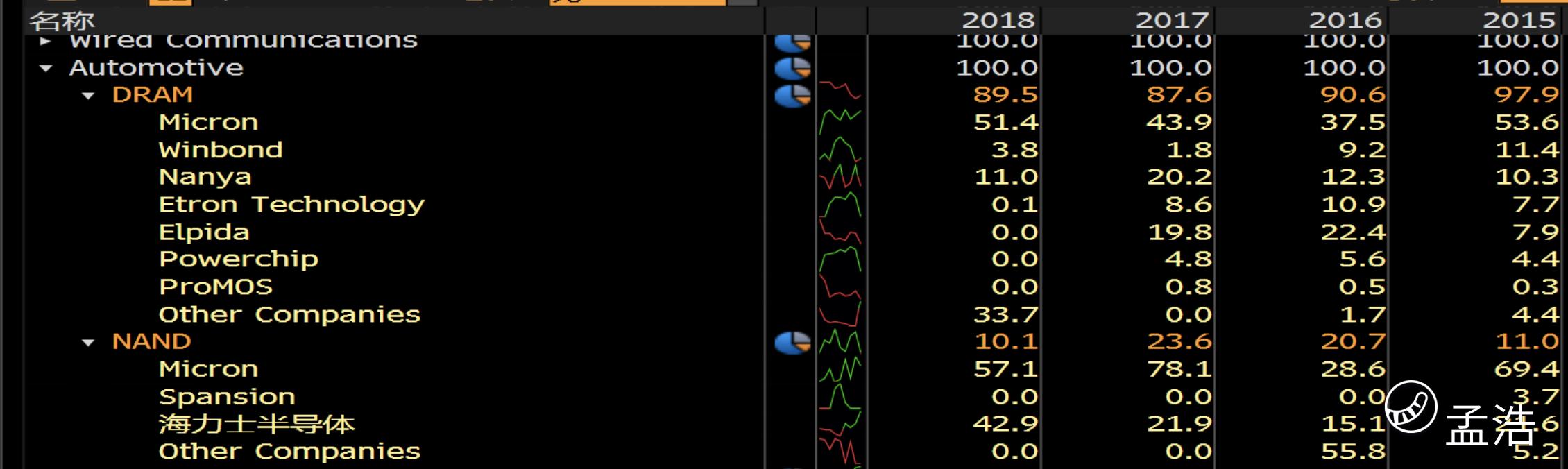Open the ProMOS row sparkline chart
This screenshot has width=1568, height=469.
pyautogui.click(x=840, y=287)
